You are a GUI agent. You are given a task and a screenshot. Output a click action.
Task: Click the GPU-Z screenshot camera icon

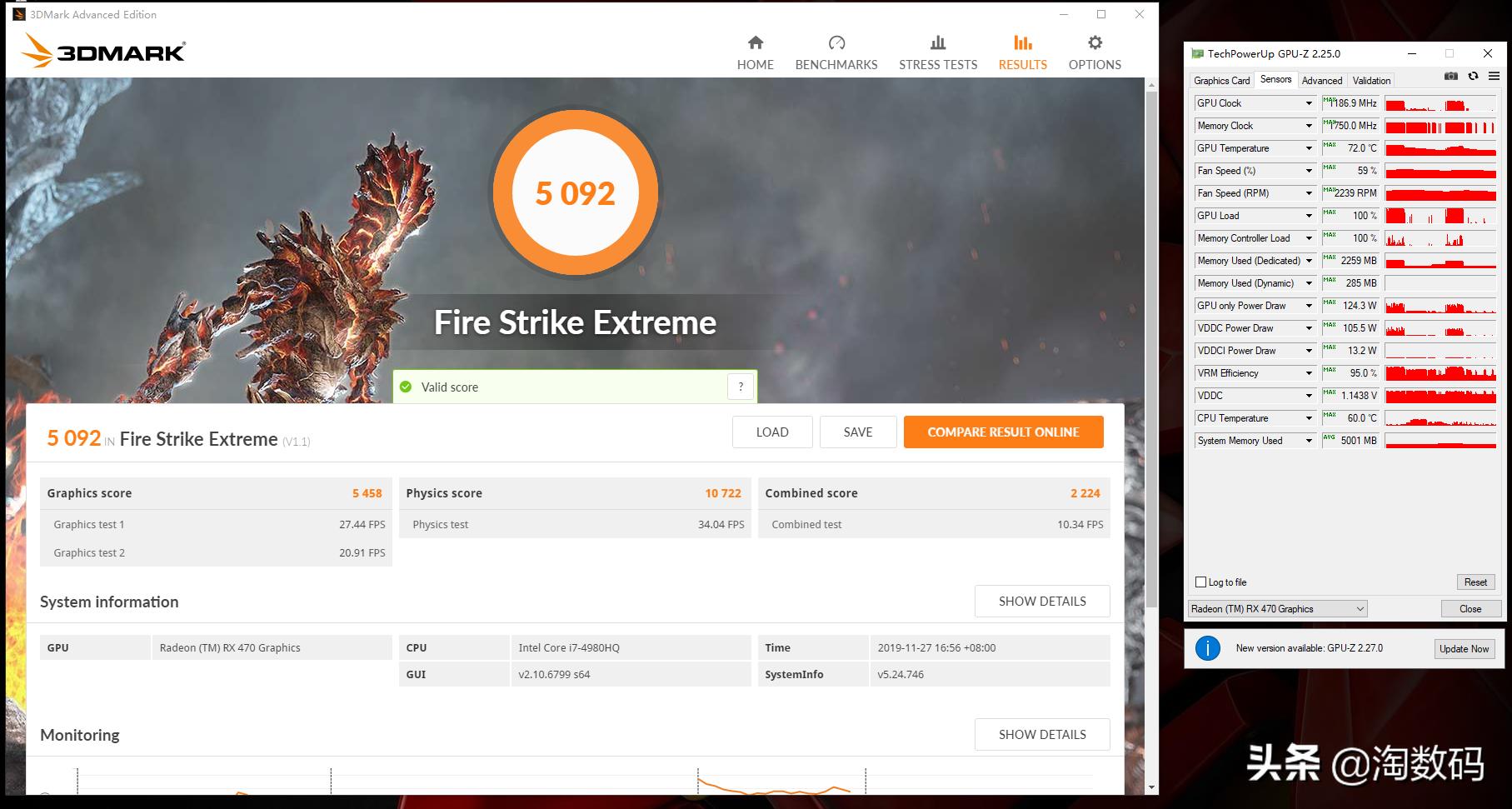pyautogui.click(x=1451, y=76)
